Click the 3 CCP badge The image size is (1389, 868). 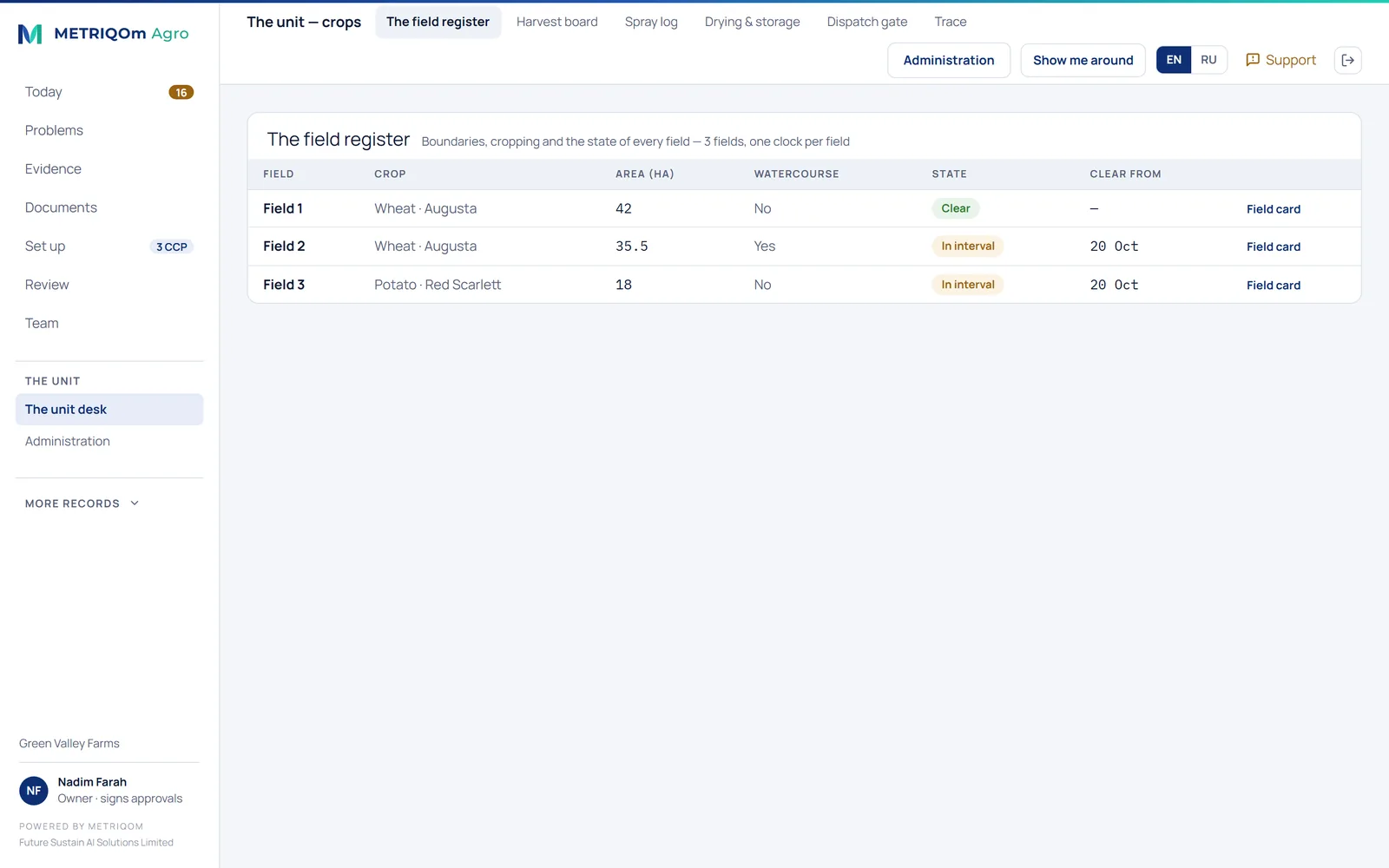pos(172,247)
